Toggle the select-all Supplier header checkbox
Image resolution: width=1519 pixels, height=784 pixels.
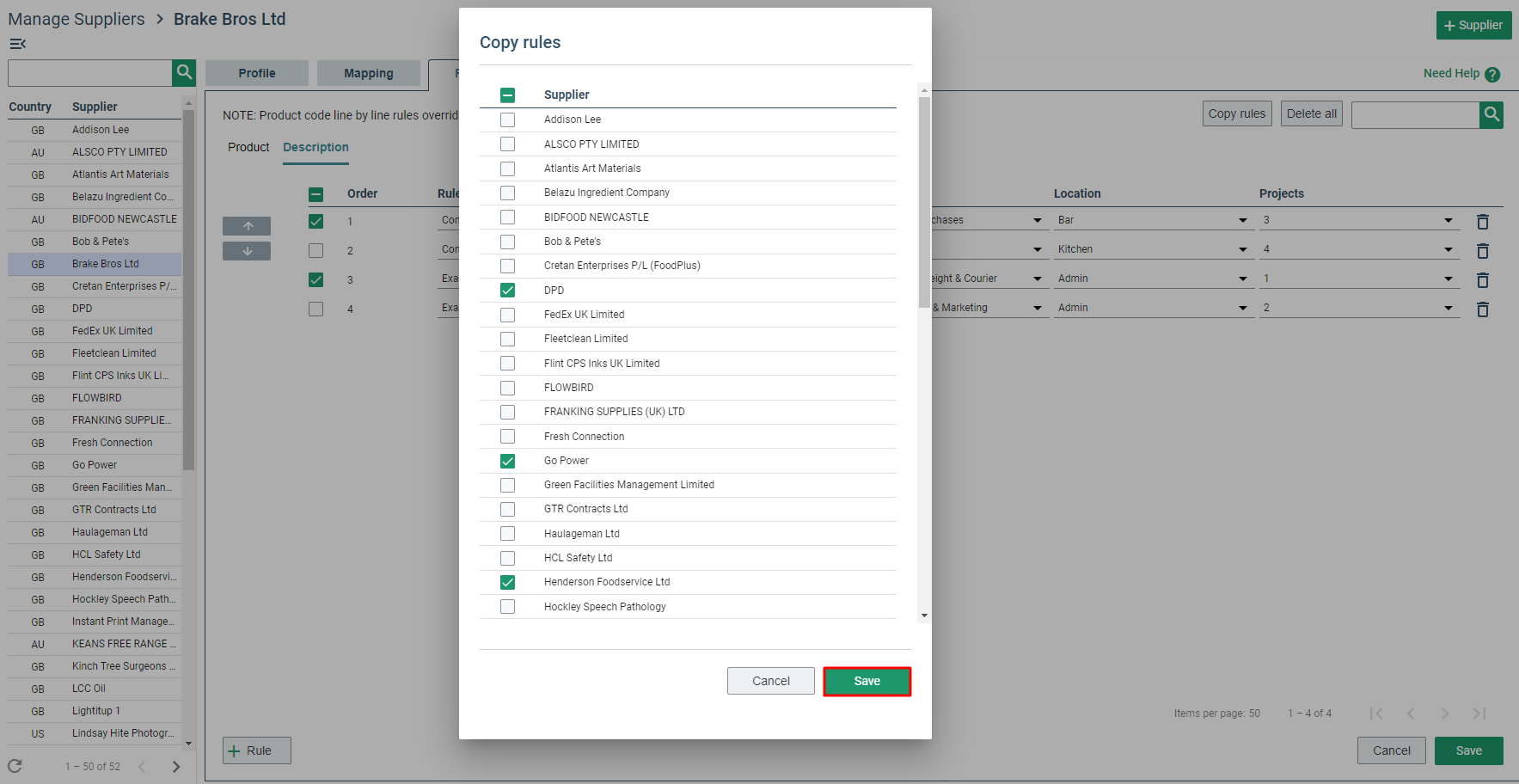click(508, 95)
